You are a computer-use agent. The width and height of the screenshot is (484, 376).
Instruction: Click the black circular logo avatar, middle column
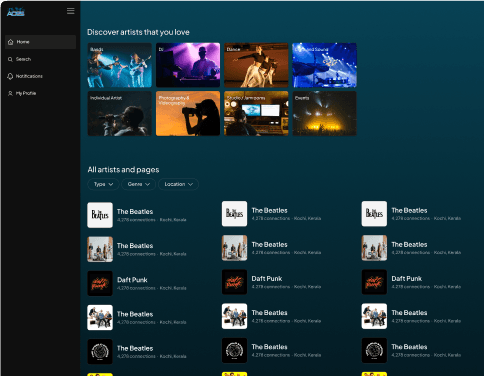[x=235, y=350]
